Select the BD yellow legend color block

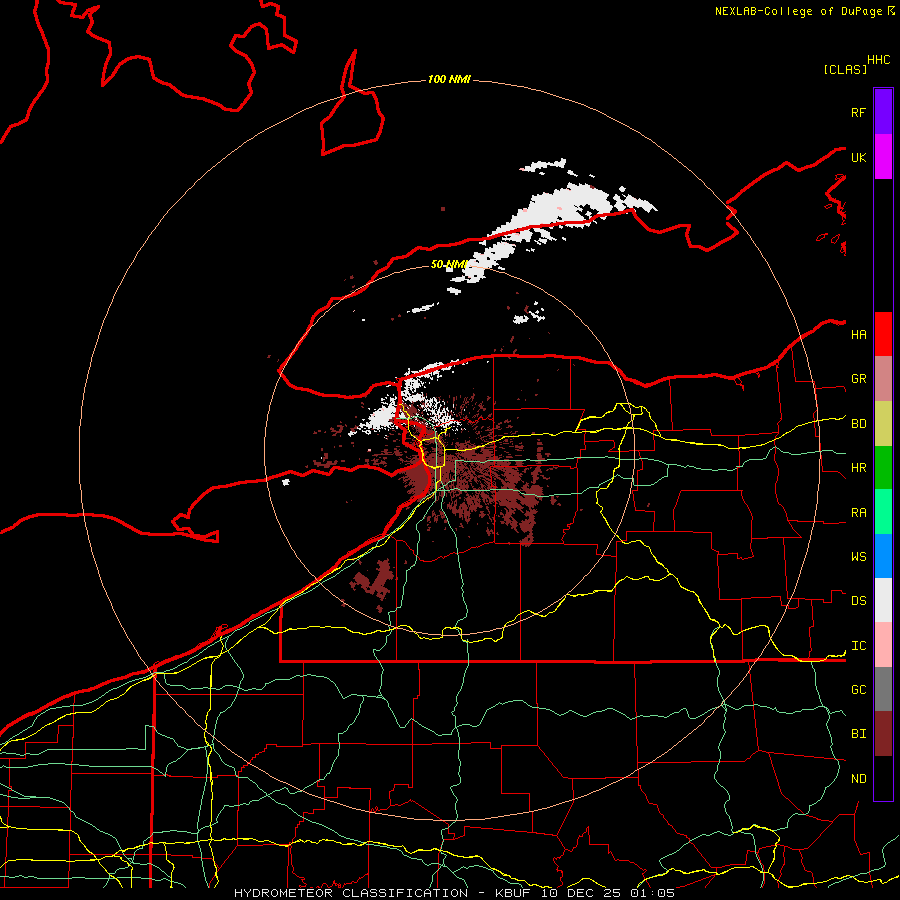pyautogui.click(x=883, y=423)
